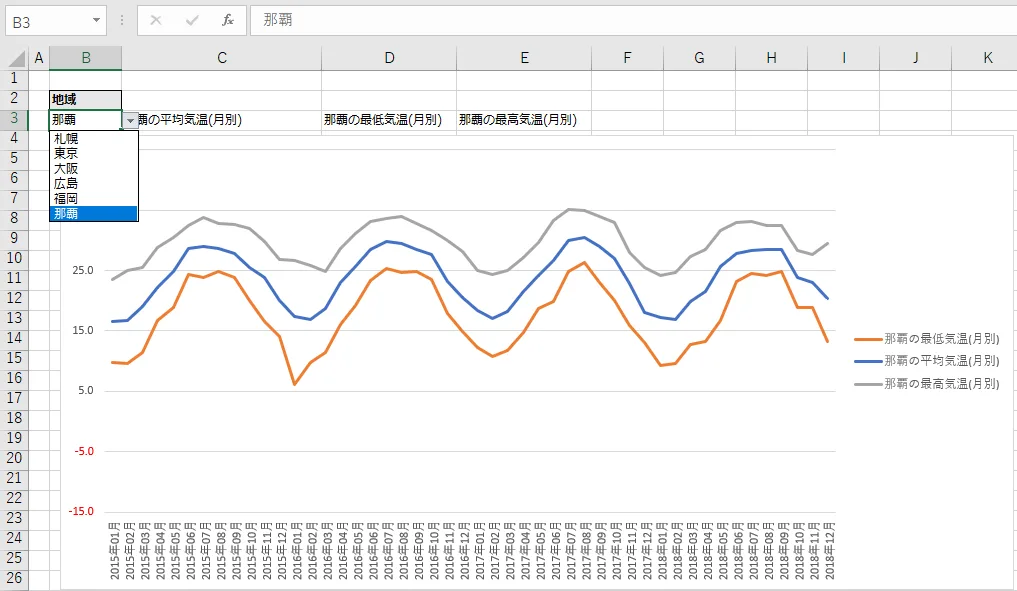Click inside the formula bar text field
This screenshot has width=1017, height=591.
point(630,20)
